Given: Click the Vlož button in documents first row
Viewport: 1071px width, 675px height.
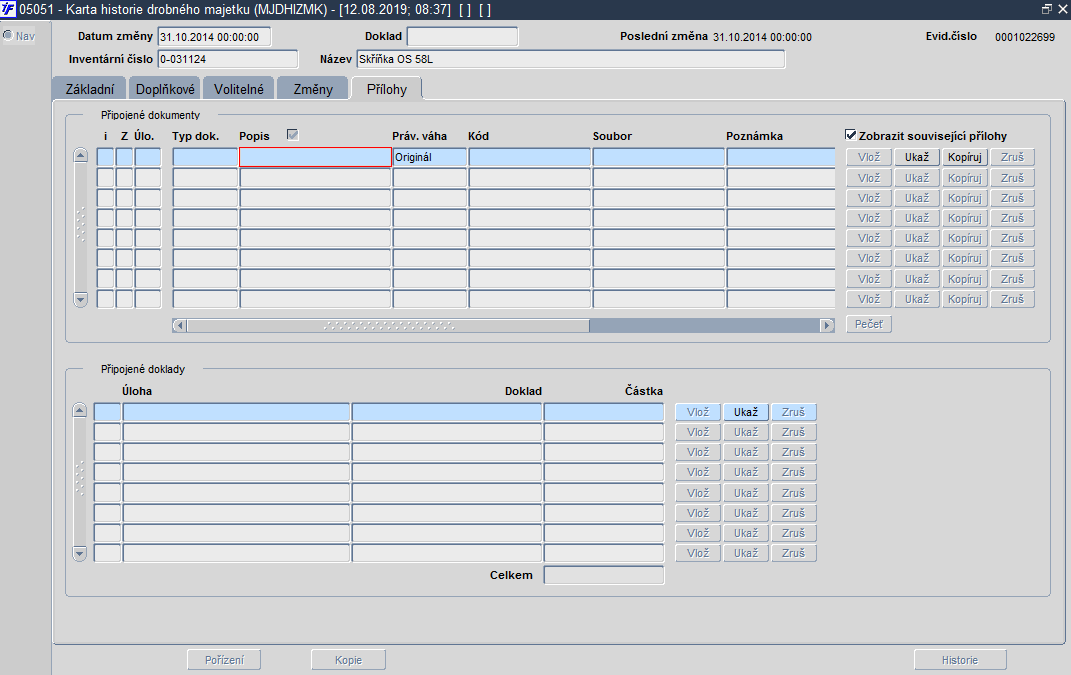Looking at the screenshot, I should pos(869,157).
